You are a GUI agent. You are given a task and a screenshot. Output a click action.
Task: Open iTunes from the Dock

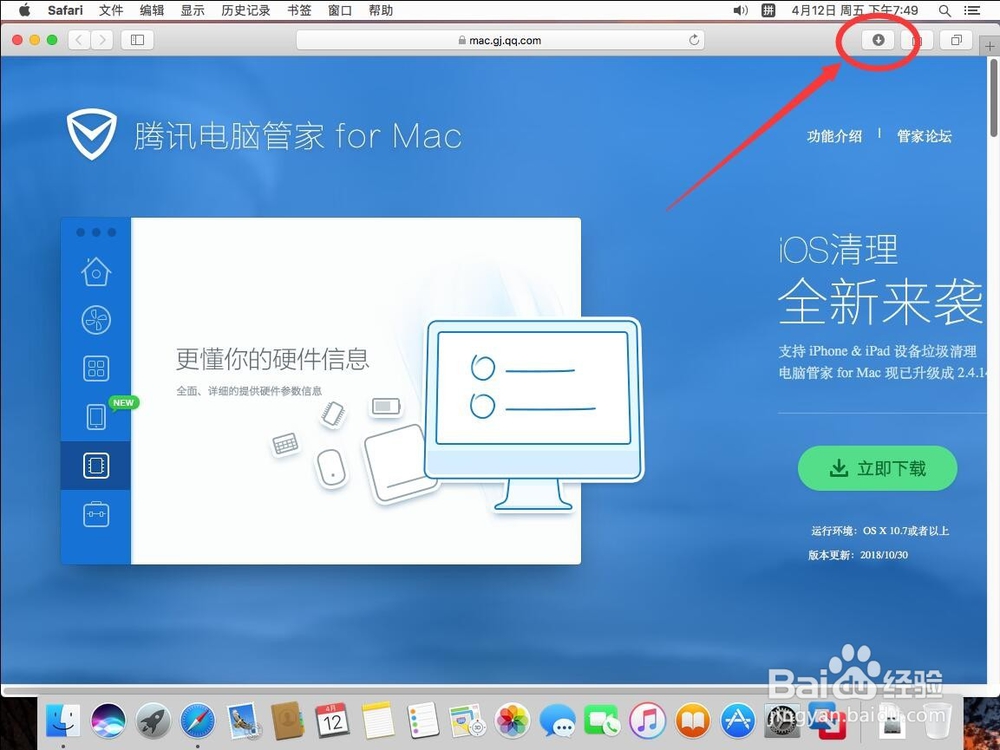tap(647, 721)
